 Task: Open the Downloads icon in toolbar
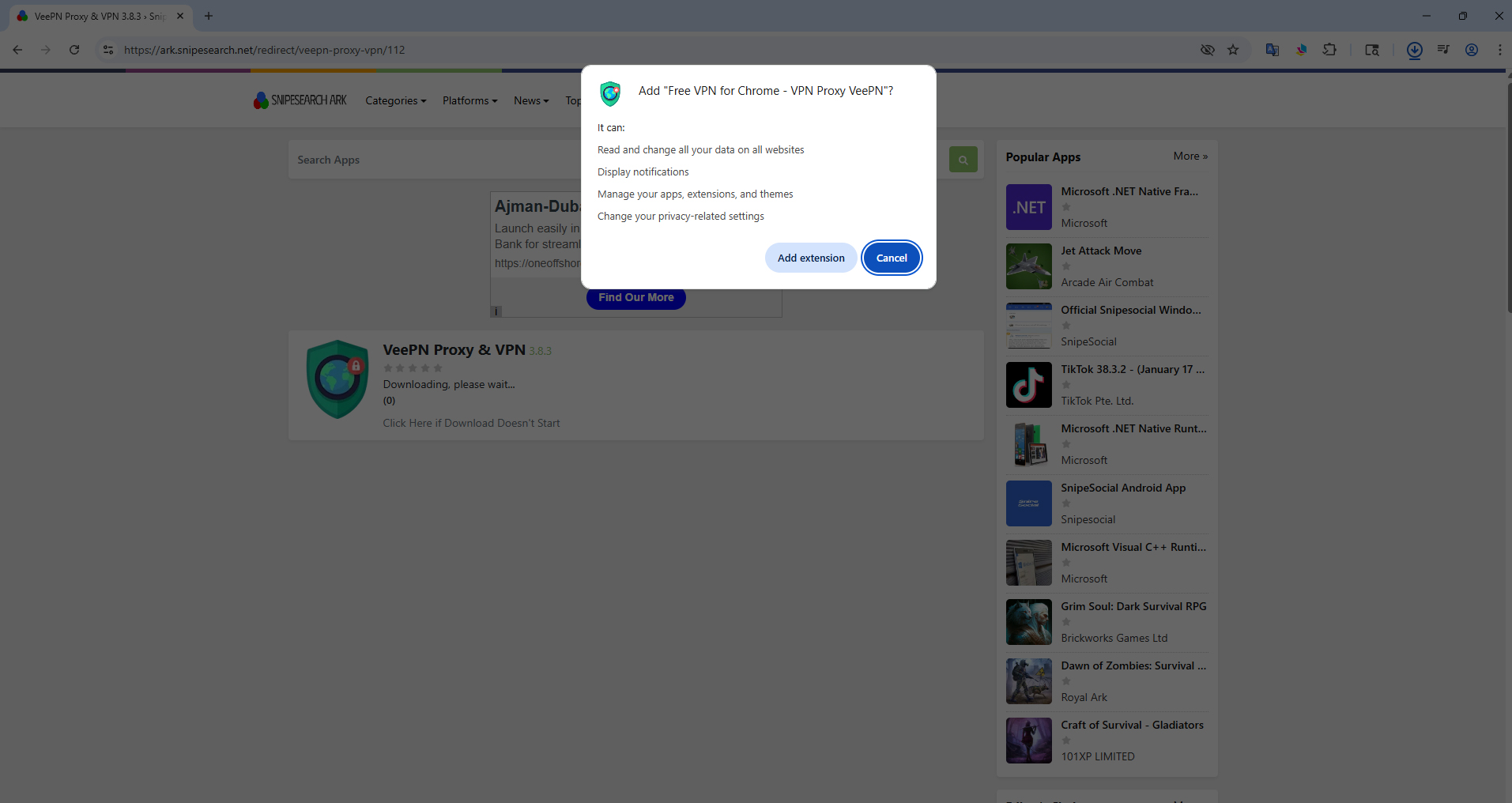pos(1415,50)
